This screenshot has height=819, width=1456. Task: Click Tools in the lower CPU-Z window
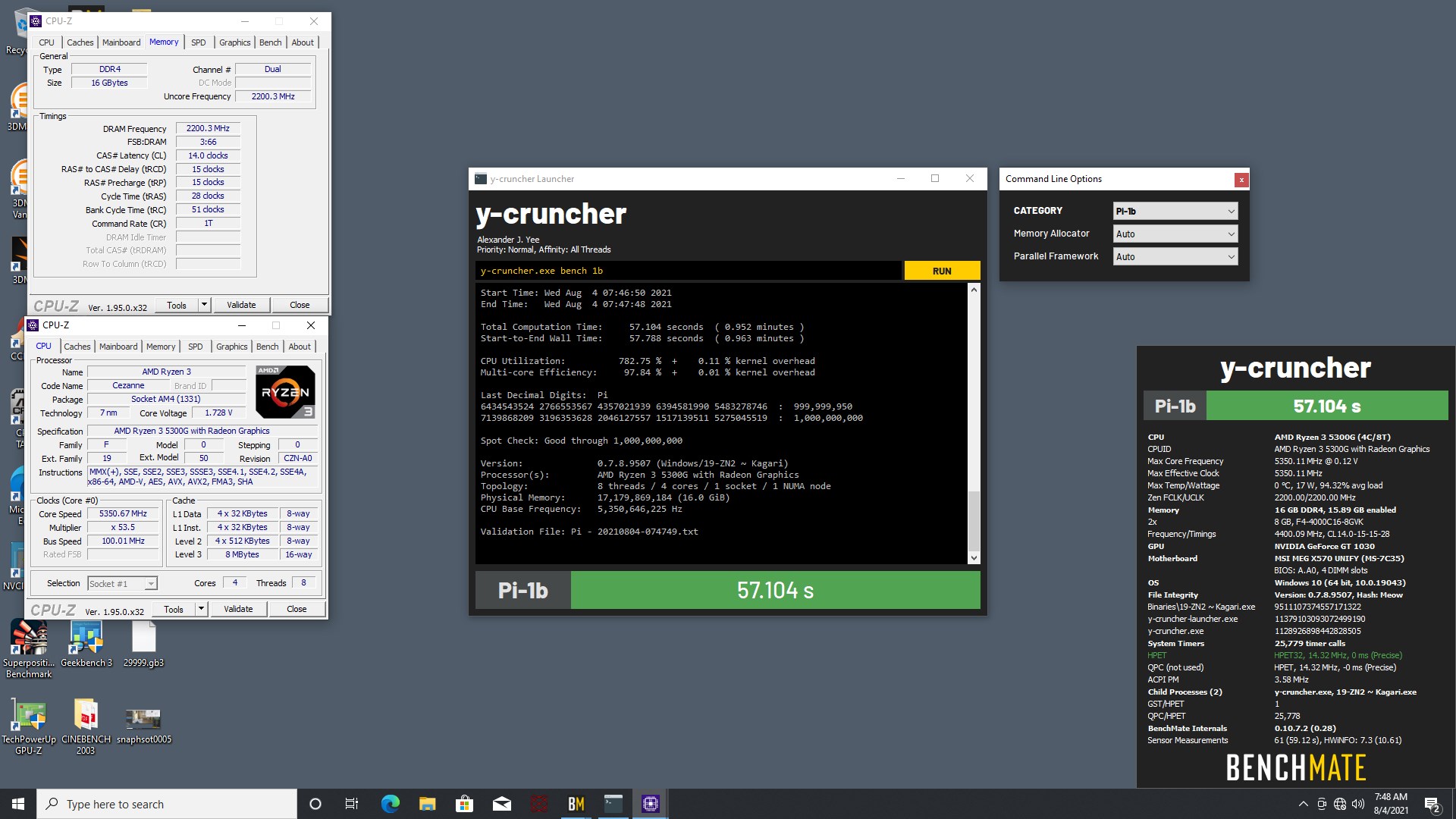[174, 609]
